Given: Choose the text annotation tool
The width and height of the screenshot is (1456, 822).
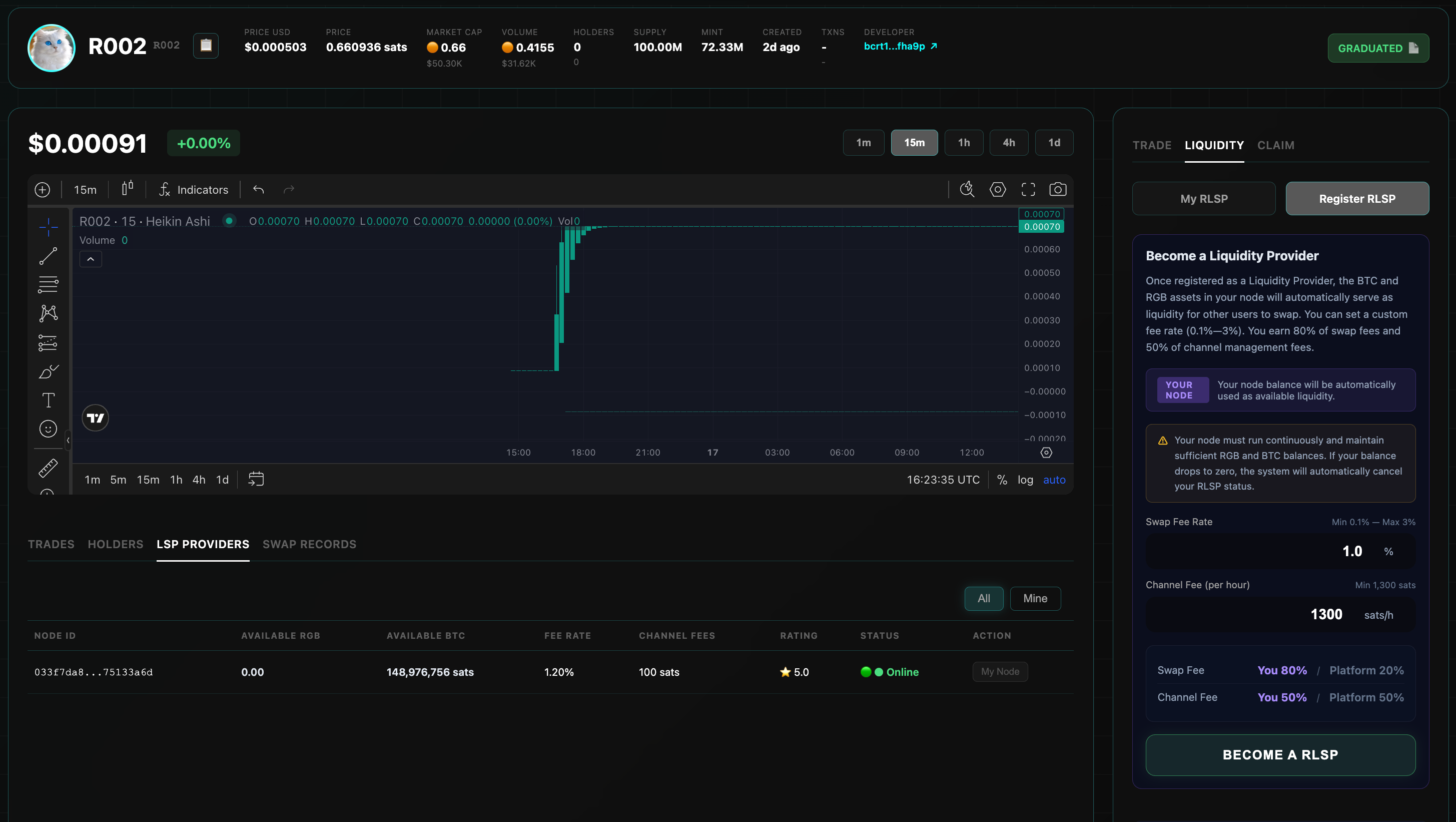Looking at the screenshot, I should pos(48,400).
